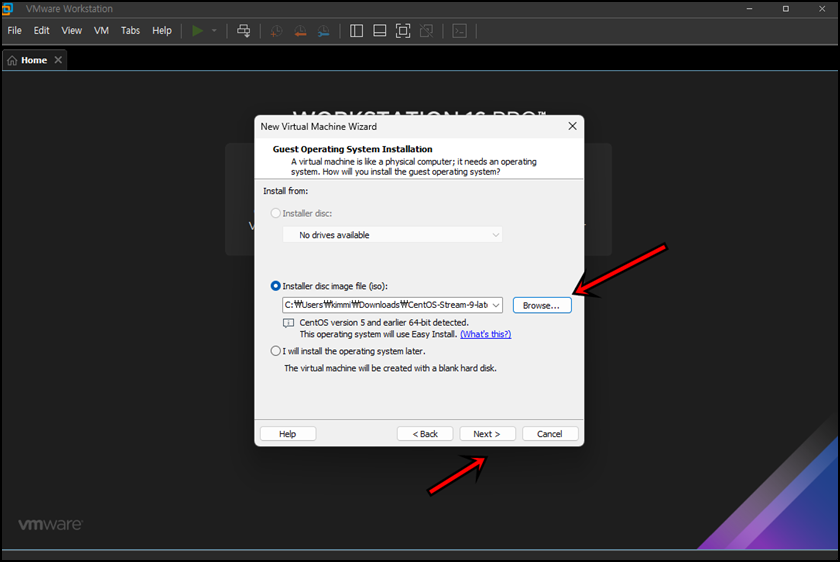Open the Tabs menu
Viewport: 840px width, 562px height.
click(x=130, y=31)
